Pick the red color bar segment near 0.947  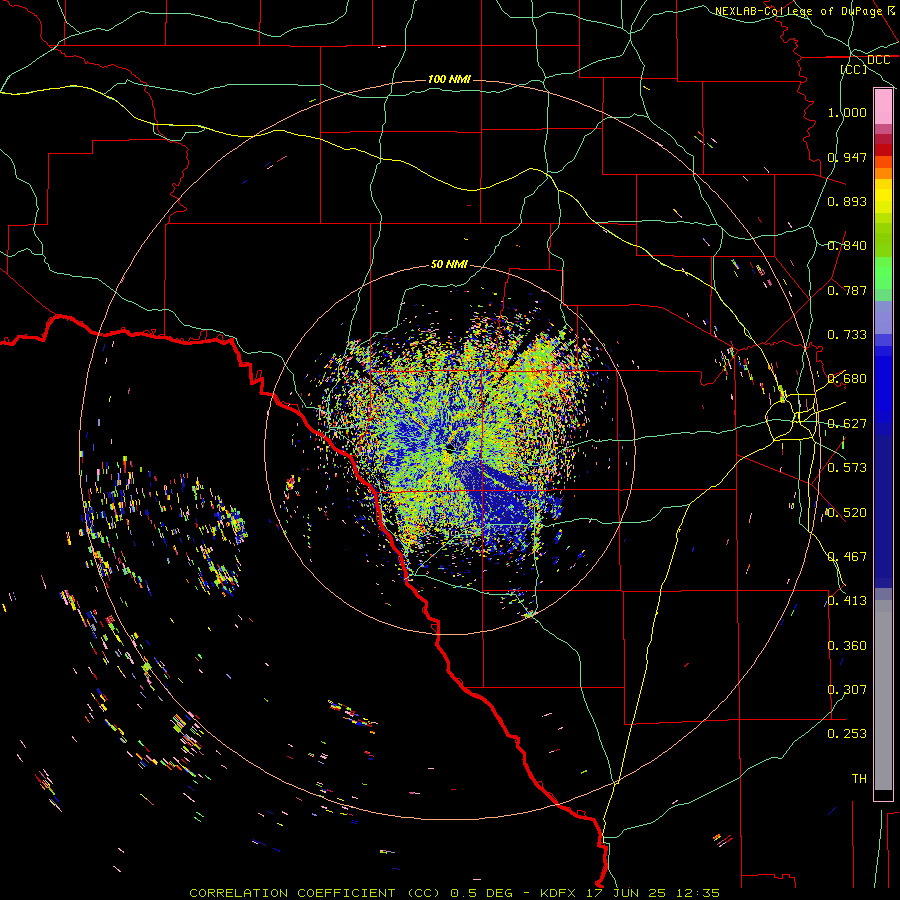883,150
